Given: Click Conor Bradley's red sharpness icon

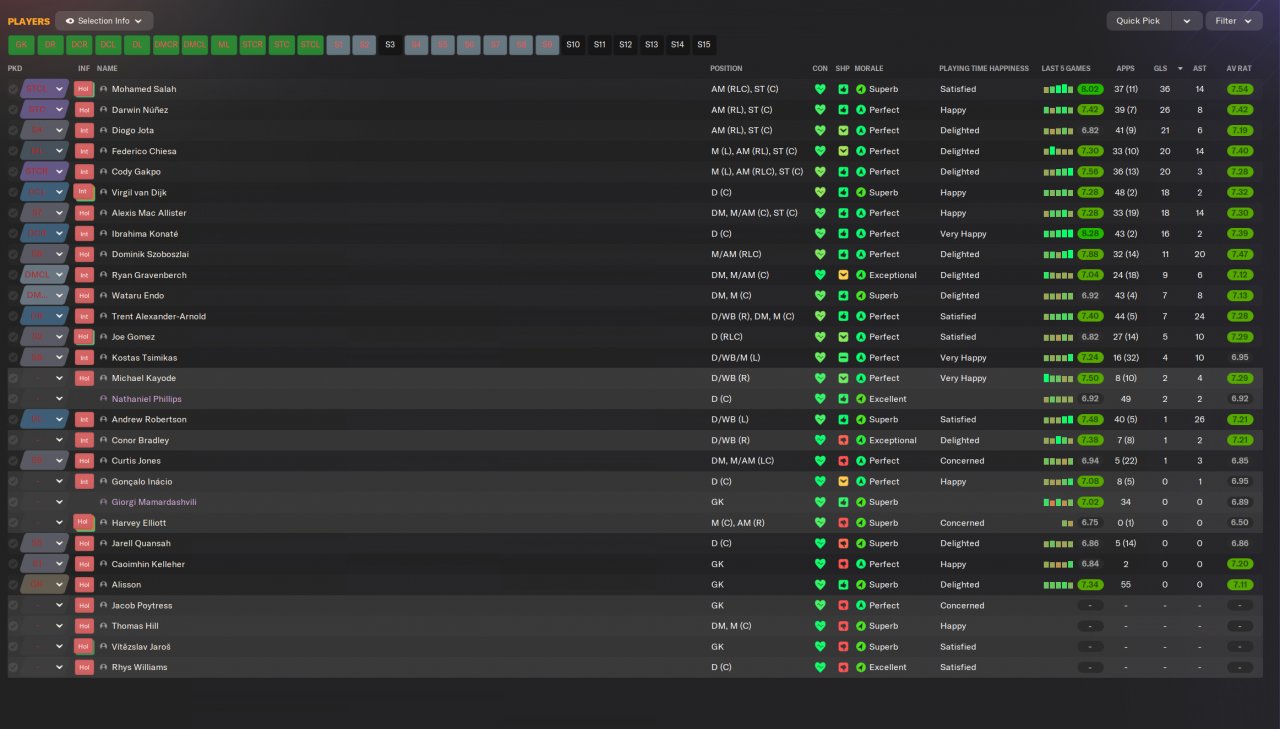Looking at the screenshot, I should coord(843,440).
